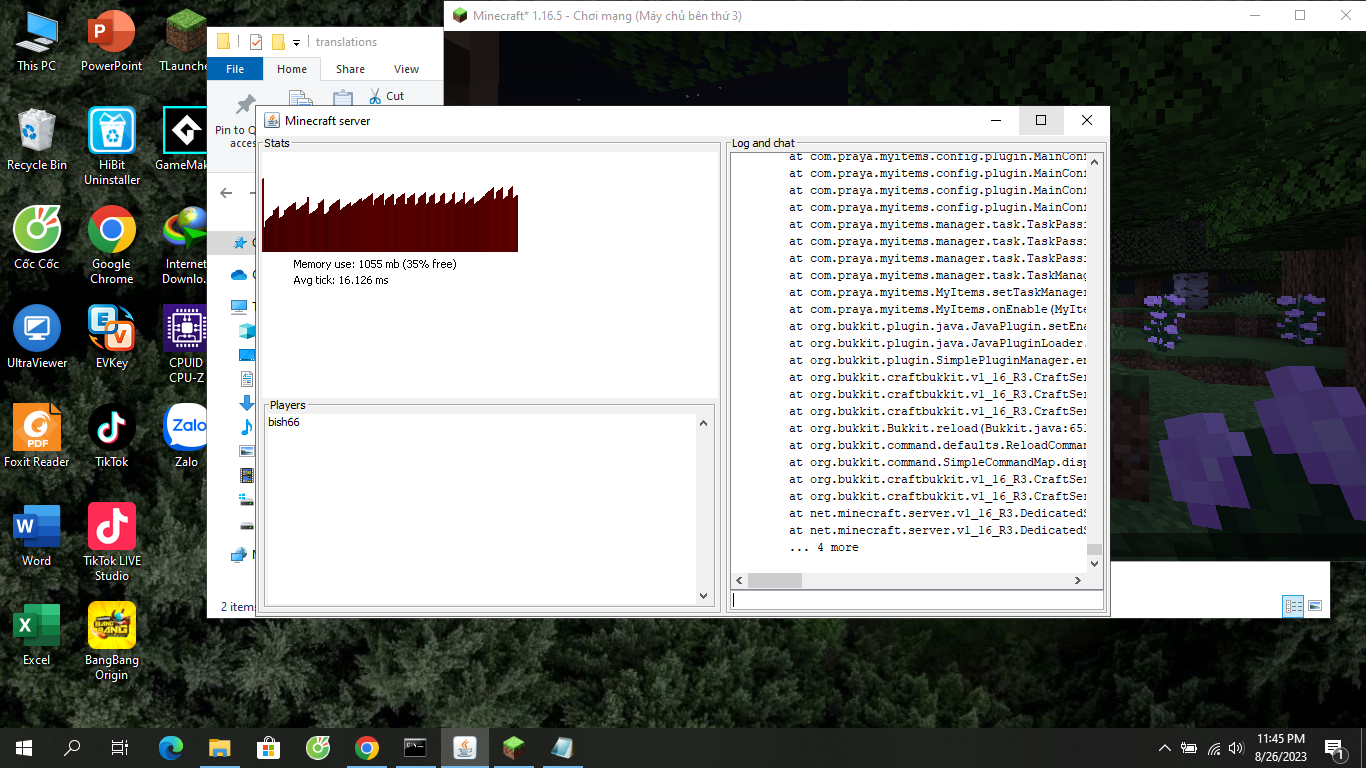This screenshot has width=1366, height=768.
Task: Open Notepad app from the taskbar
Action: coord(563,747)
